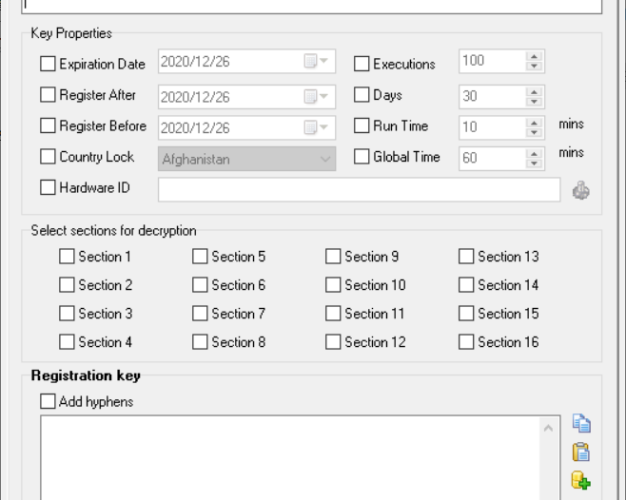Open the Register After date picker
626x500 pixels.
[317, 96]
